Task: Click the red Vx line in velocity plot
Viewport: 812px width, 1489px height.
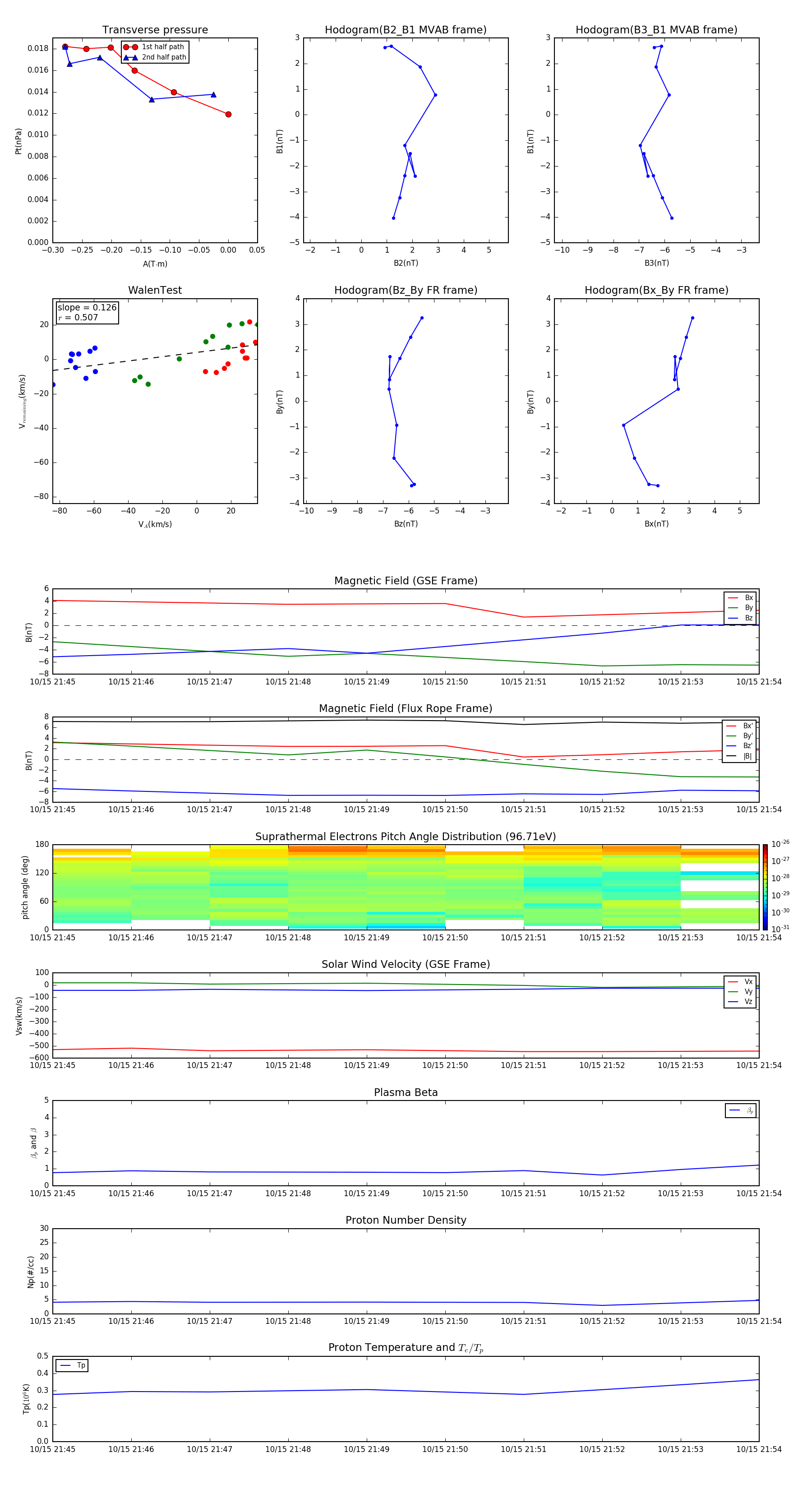Action: tap(406, 1050)
